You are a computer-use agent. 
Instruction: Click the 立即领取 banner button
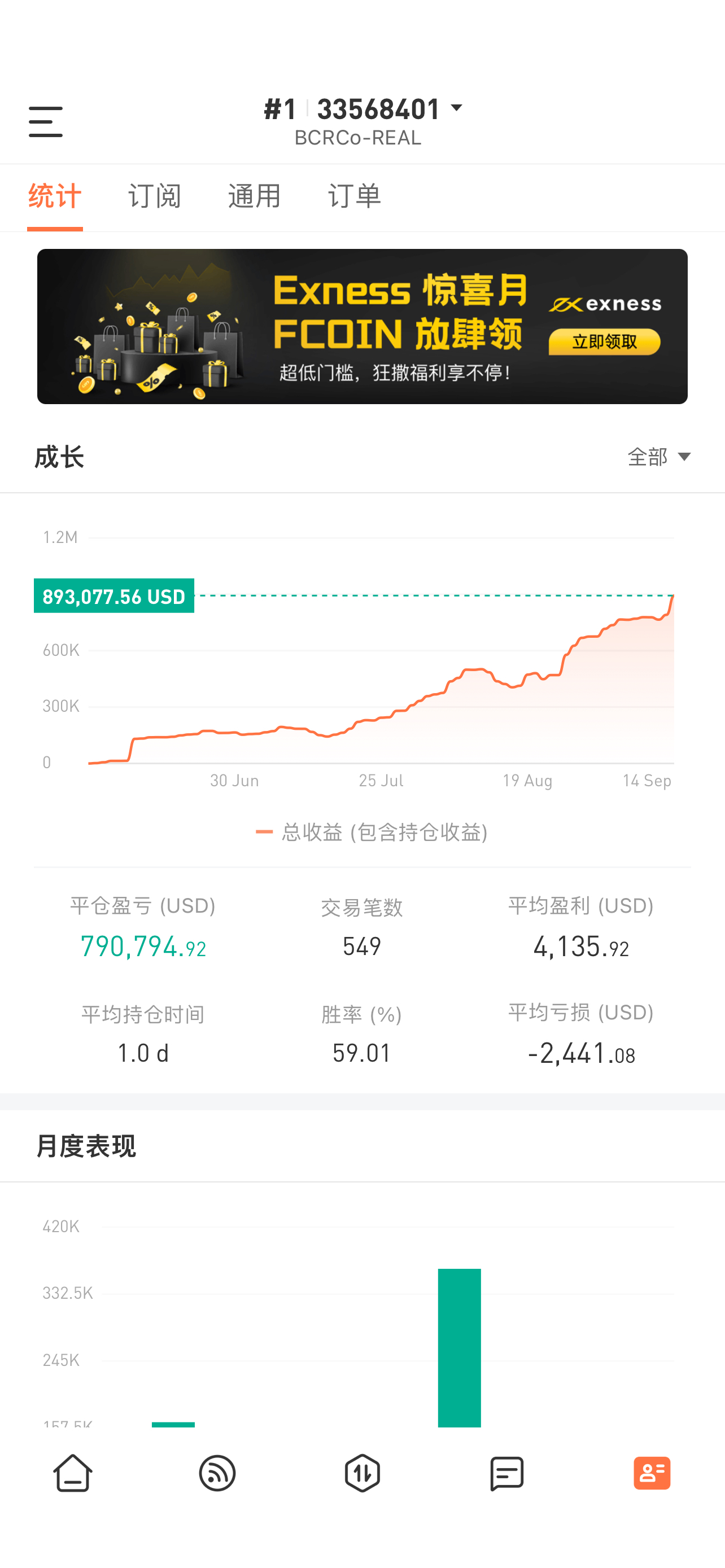(x=605, y=341)
